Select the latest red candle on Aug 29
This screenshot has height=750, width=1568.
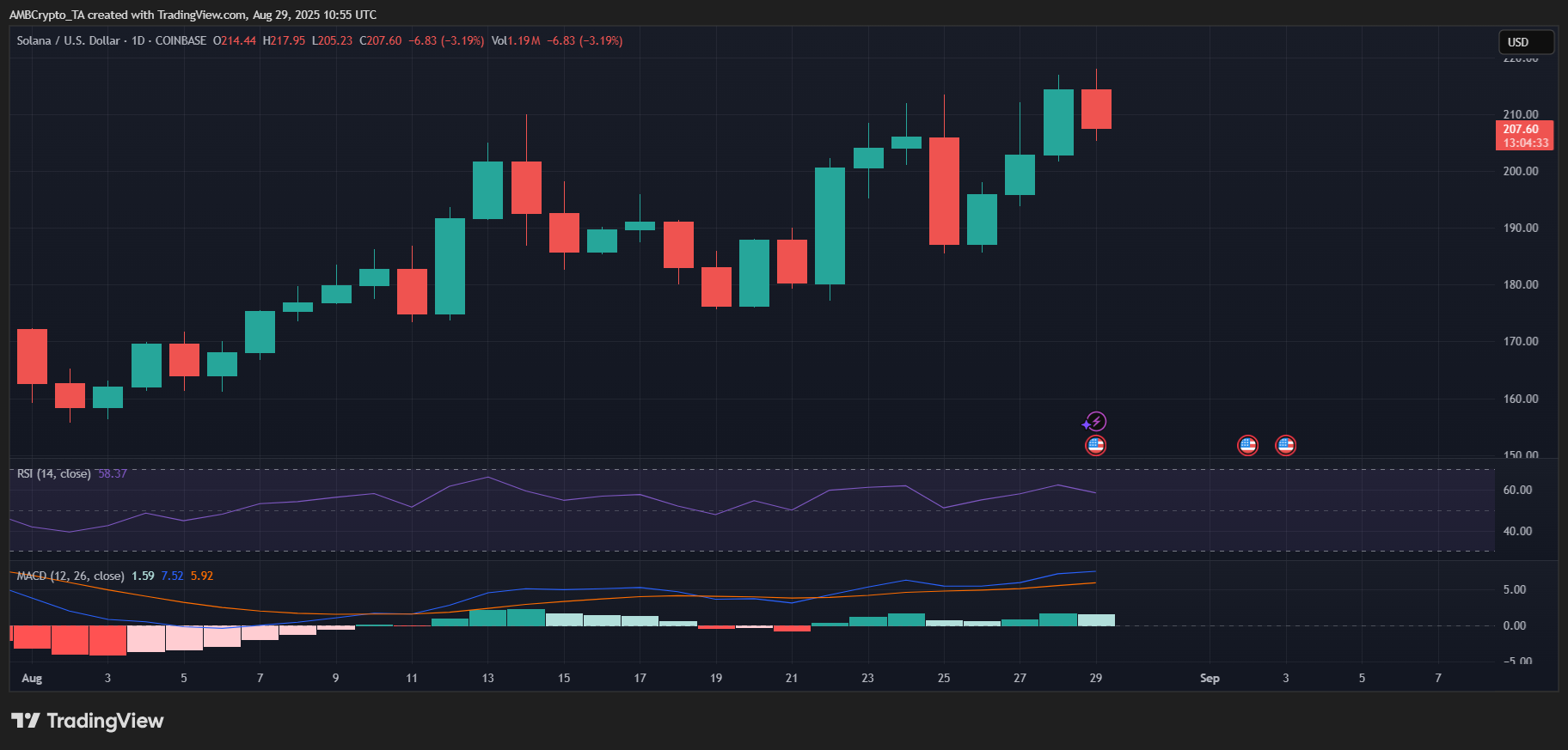[1096, 109]
